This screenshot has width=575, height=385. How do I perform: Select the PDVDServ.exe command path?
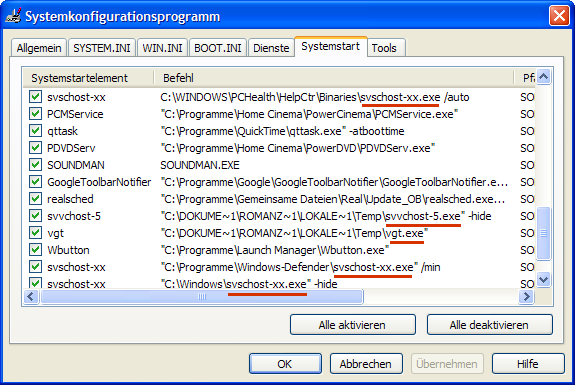(298, 148)
